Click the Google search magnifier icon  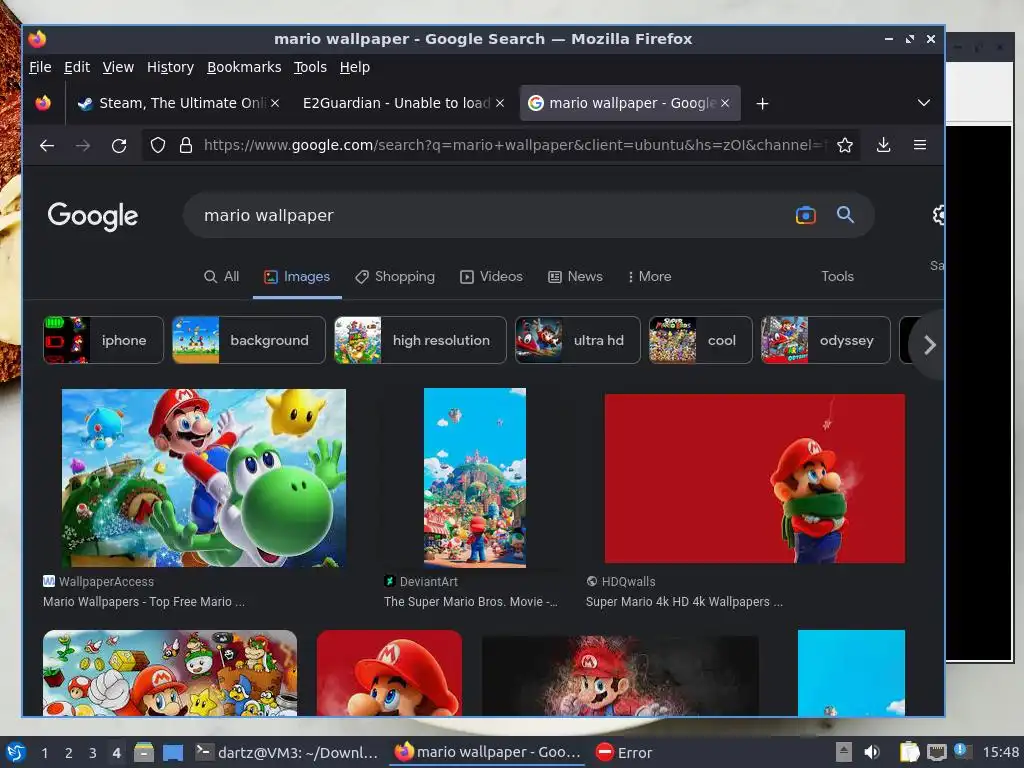845,214
